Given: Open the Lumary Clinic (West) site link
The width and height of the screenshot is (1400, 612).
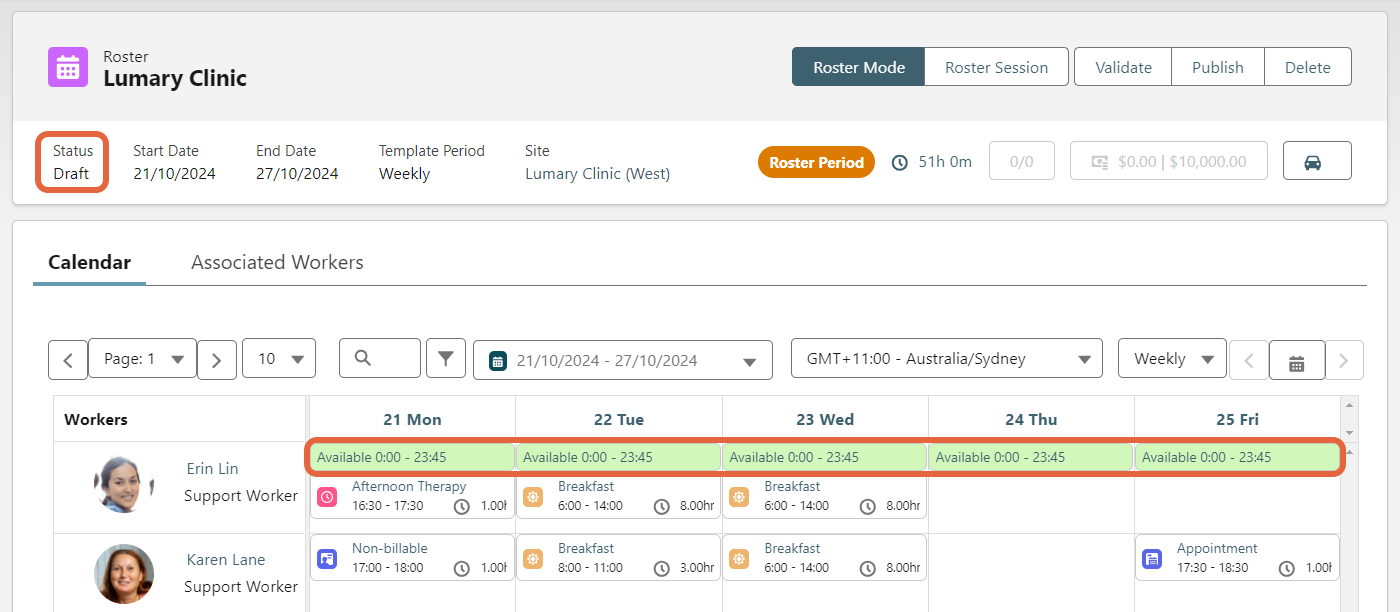Looking at the screenshot, I should pyautogui.click(x=596, y=173).
